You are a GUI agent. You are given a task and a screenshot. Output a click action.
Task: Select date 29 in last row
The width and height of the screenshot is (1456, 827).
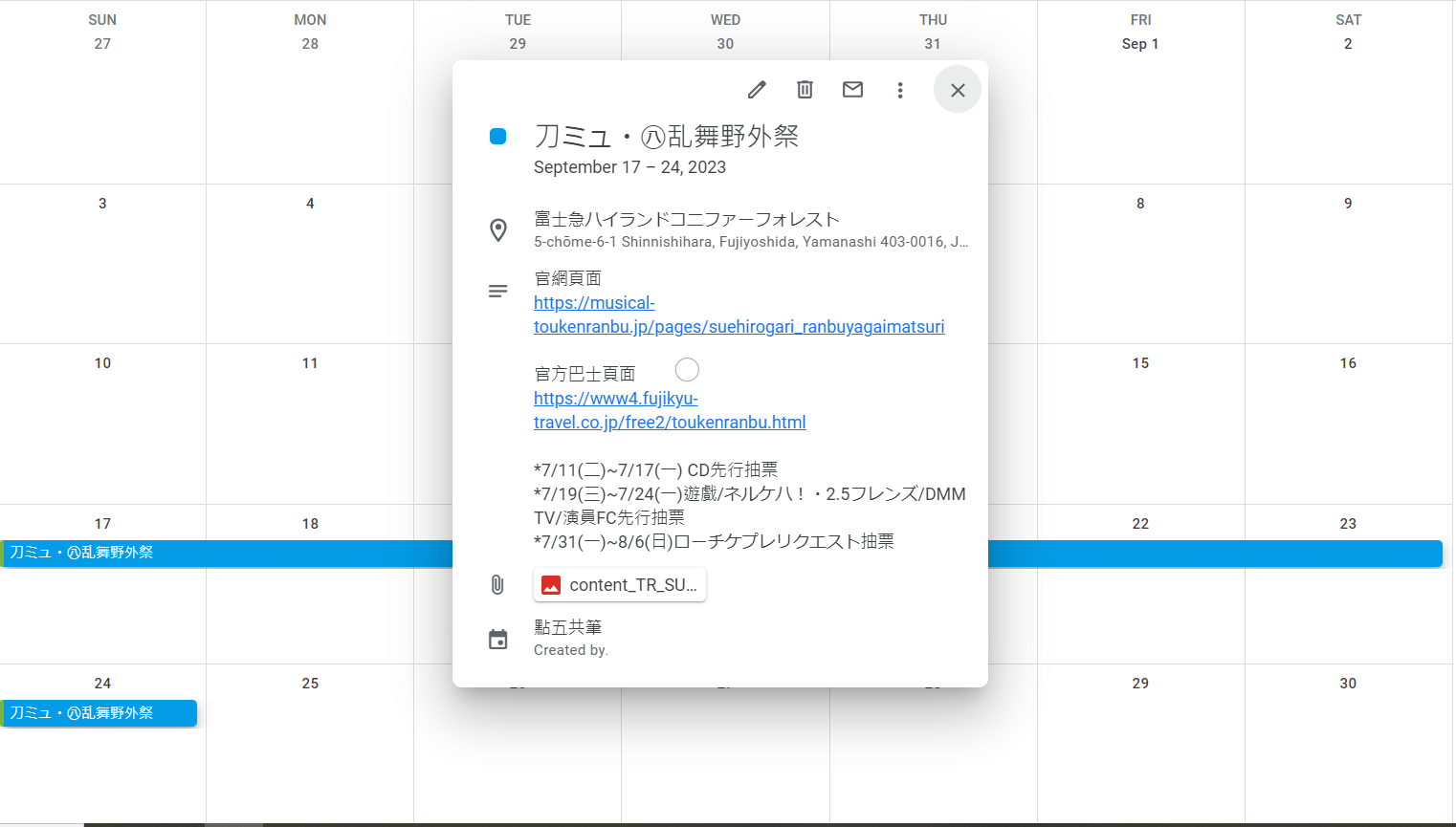pos(1140,684)
